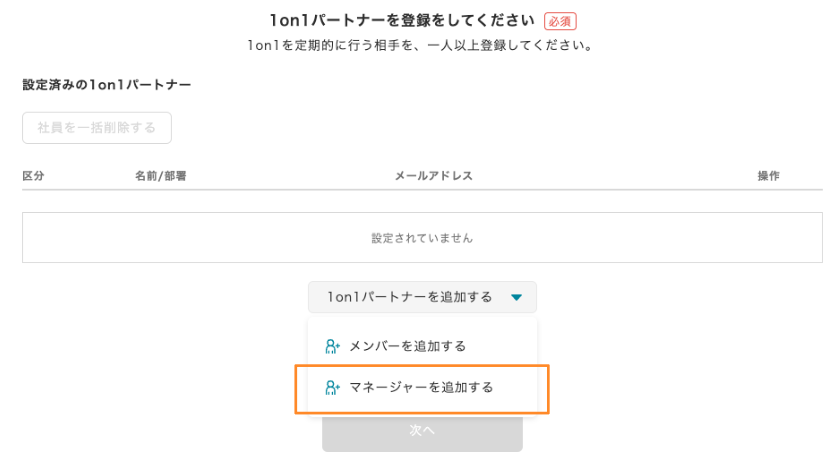
Task: Click the divider line beneath the column headers
Action: [x=422, y=190]
